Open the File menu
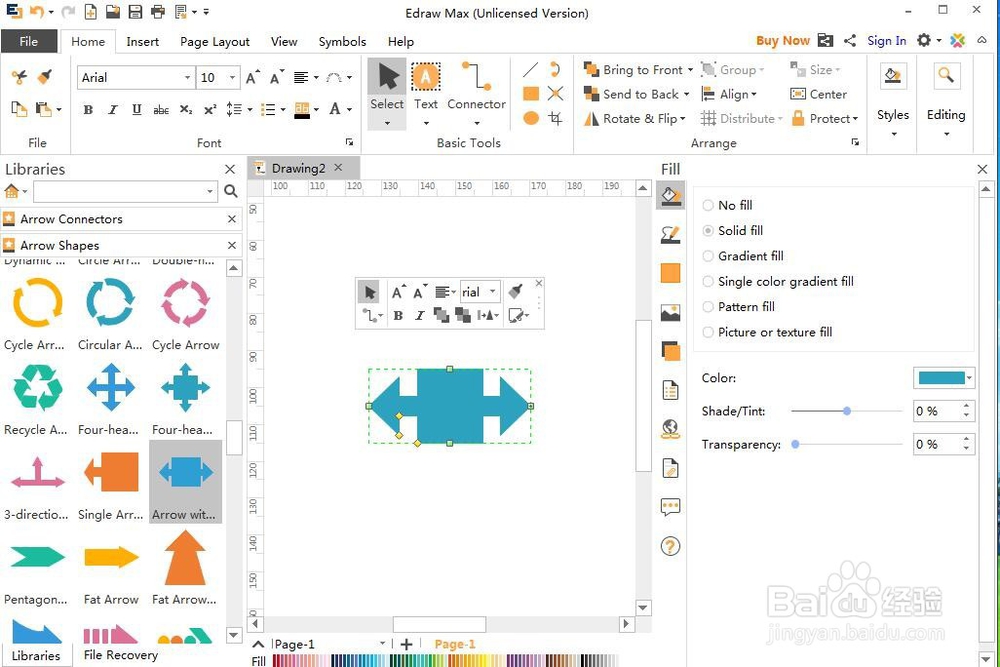This screenshot has width=1000, height=667. coord(29,41)
